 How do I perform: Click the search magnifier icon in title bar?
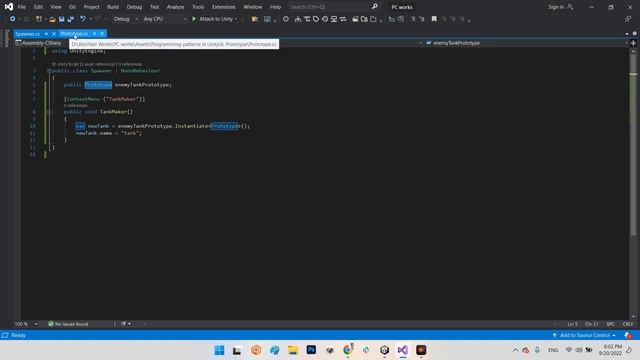[374, 7]
